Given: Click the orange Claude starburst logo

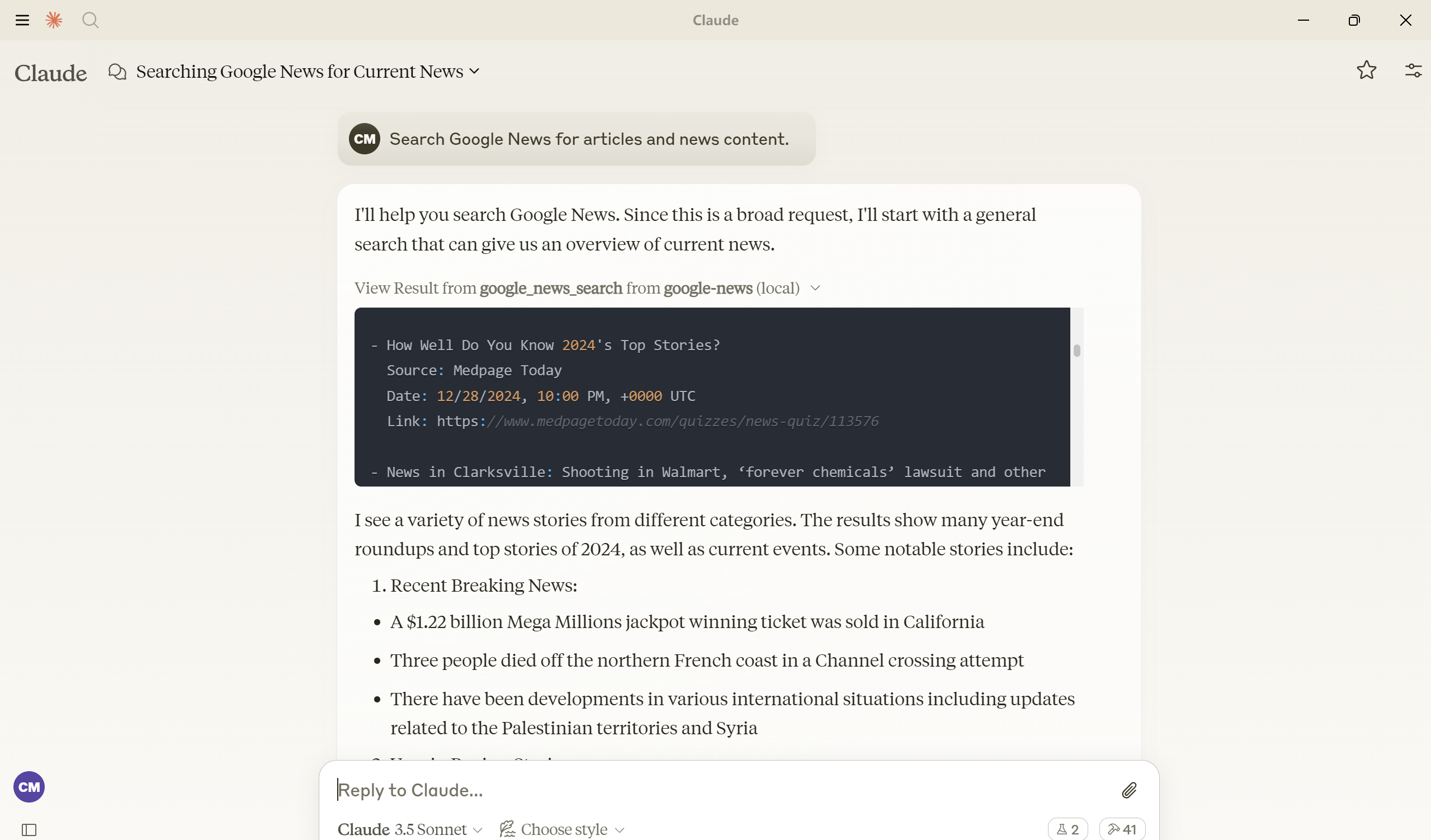Looking at the screenshot, I should click(54, 21).
